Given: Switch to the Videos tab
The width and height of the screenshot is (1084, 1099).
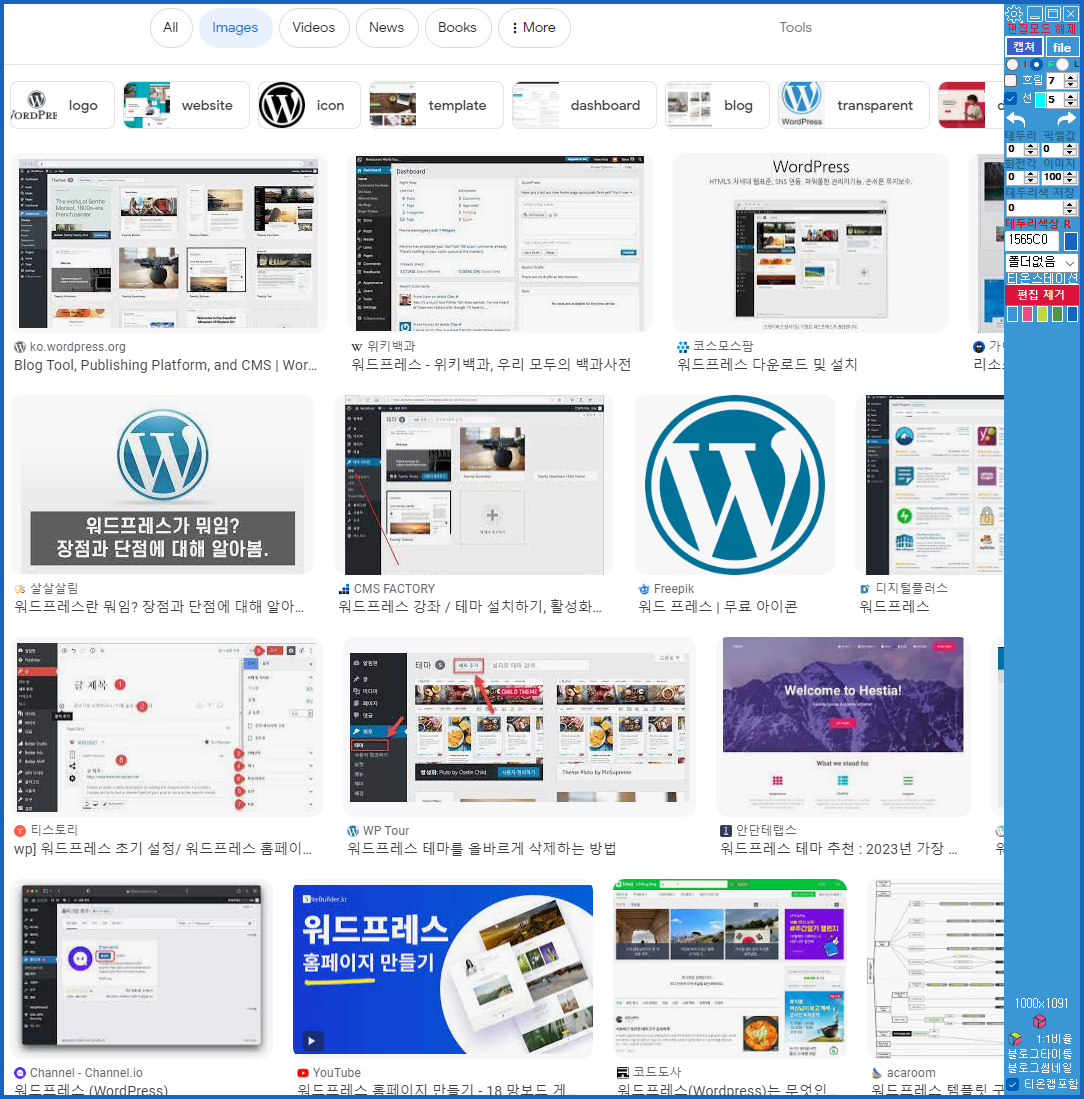Looking at the screenshot, I should (x=314, y=27).
